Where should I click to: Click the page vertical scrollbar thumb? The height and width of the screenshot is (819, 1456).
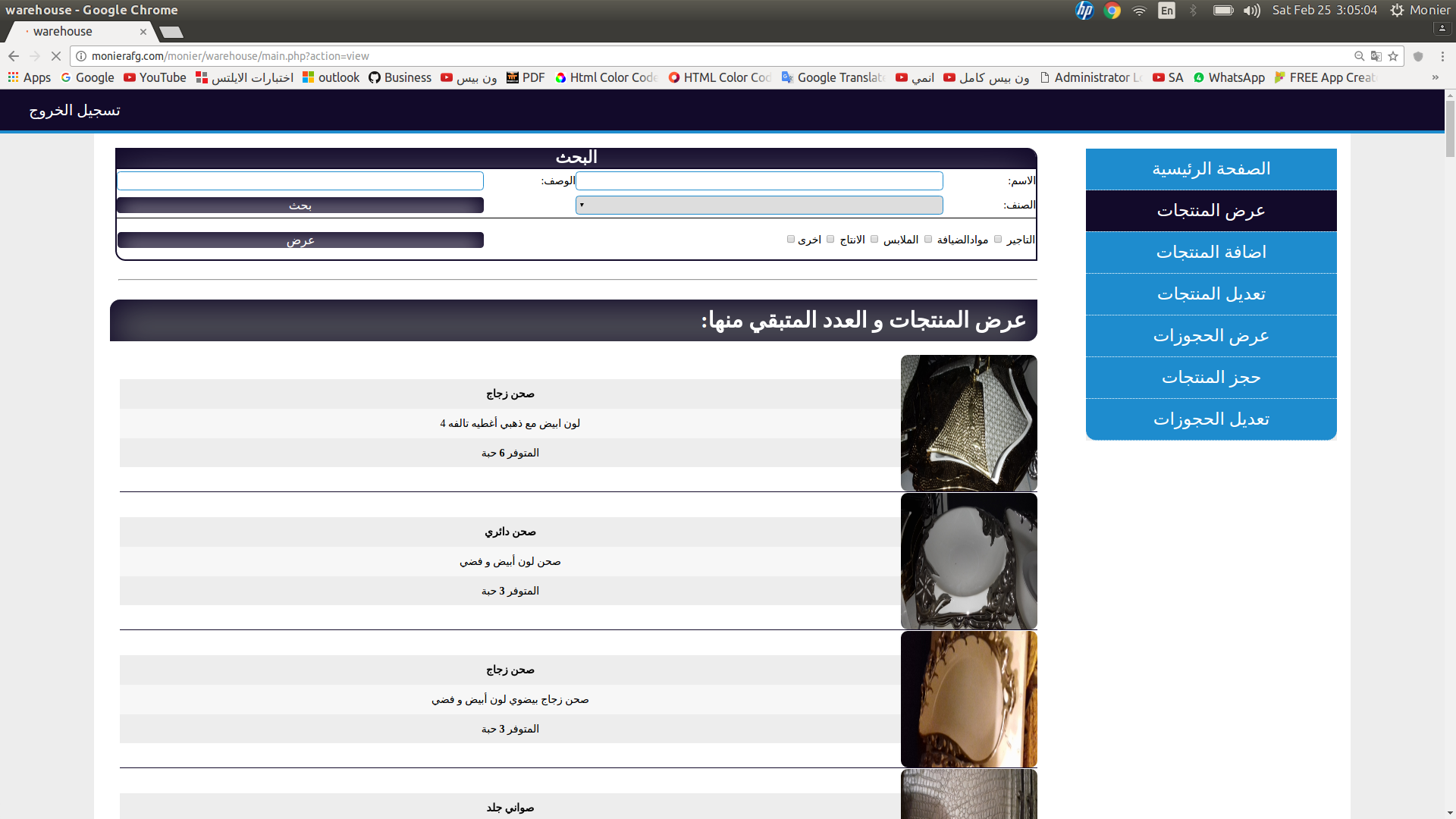point(1450,127)
